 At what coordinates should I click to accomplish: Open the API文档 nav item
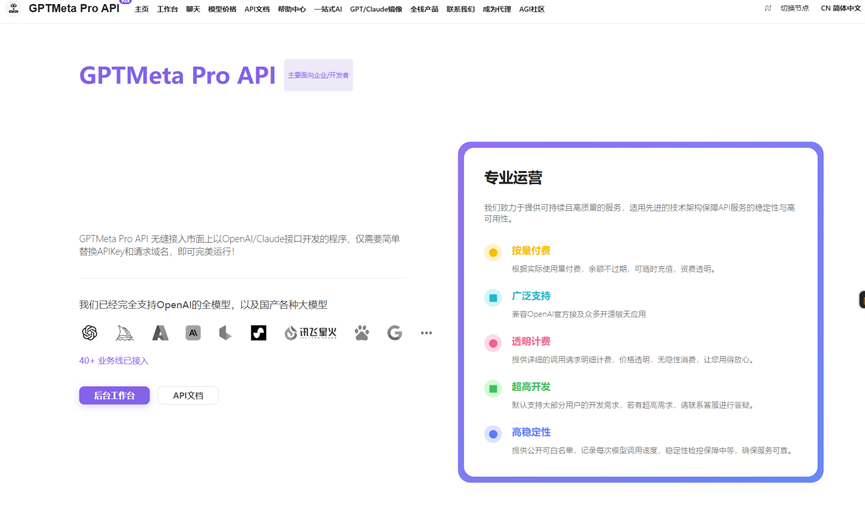(257, 9)
